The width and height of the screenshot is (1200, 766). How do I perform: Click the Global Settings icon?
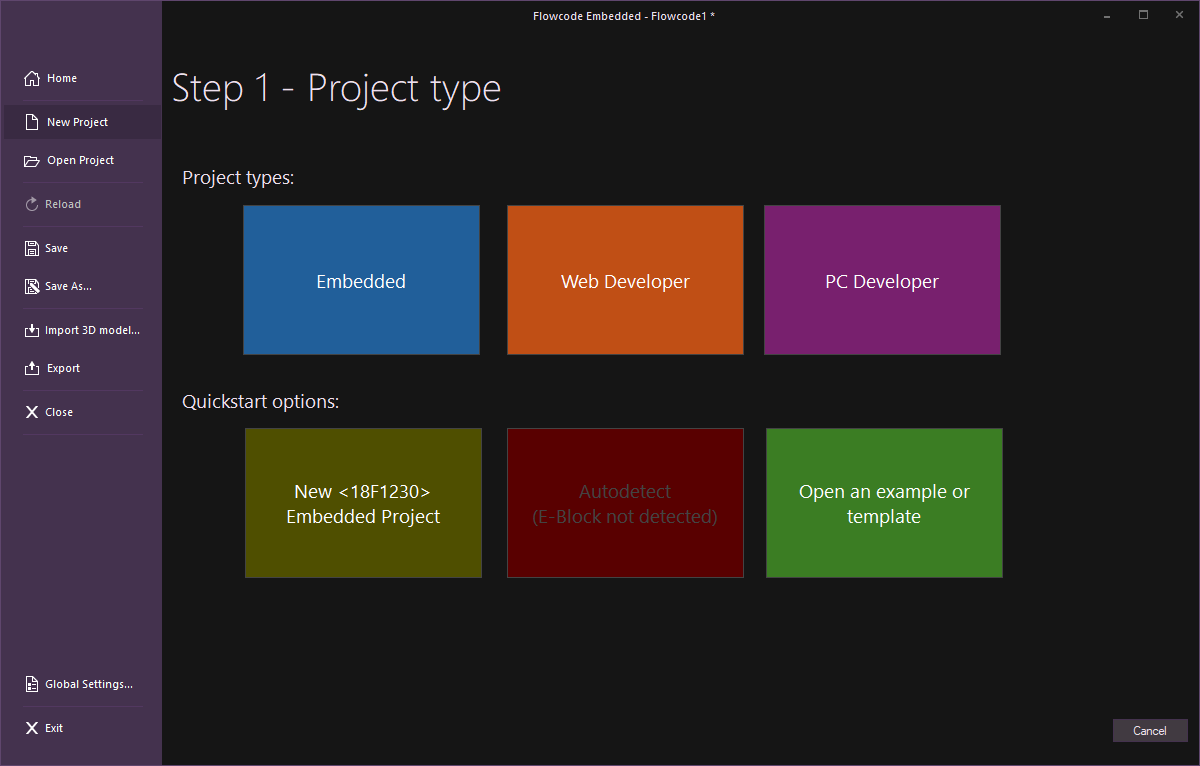coord(32,684)
